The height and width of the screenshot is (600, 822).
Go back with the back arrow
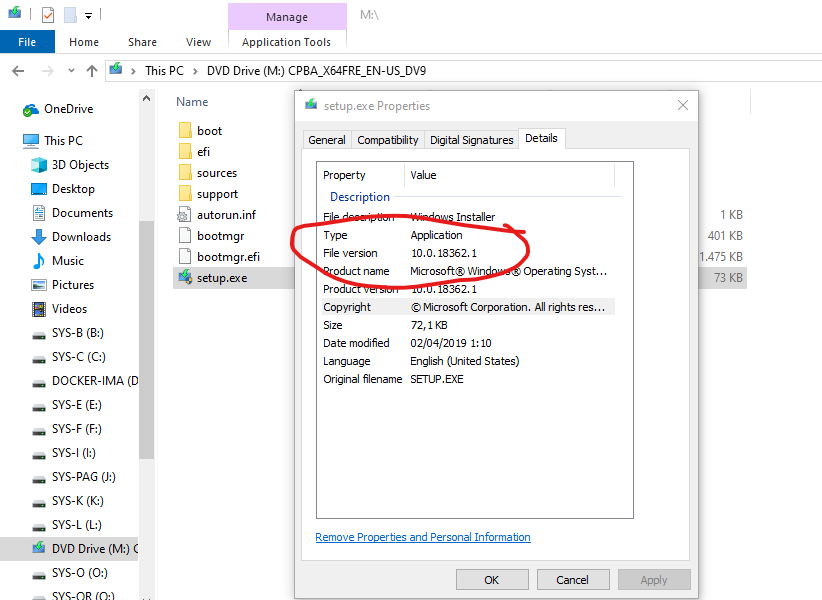coord(18,71)
